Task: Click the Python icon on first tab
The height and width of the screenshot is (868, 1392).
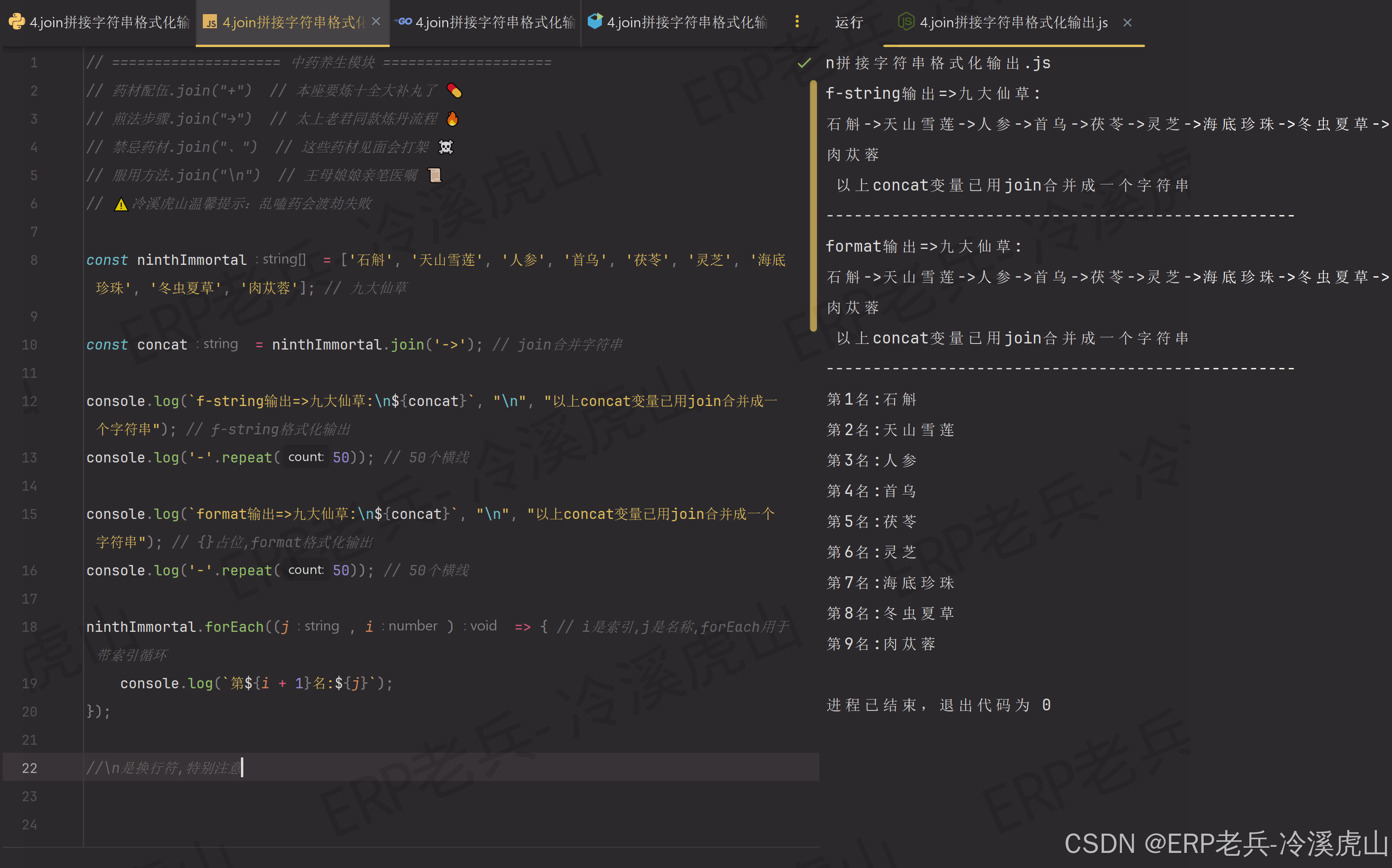Action: tap(16, 22)
